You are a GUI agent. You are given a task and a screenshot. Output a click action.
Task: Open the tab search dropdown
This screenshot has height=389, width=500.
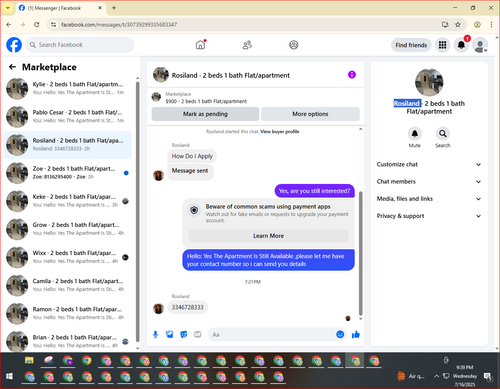8,8
